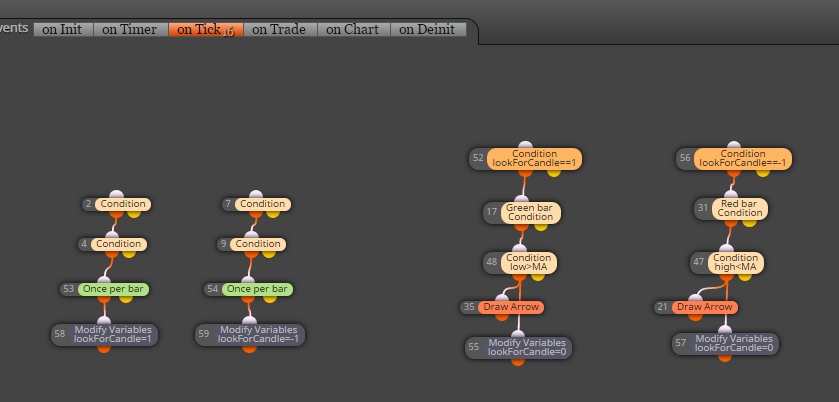Click orange output port below block 55
This screenshot has width=839, height=402.
pyautogui.click(x=518, y=361)
